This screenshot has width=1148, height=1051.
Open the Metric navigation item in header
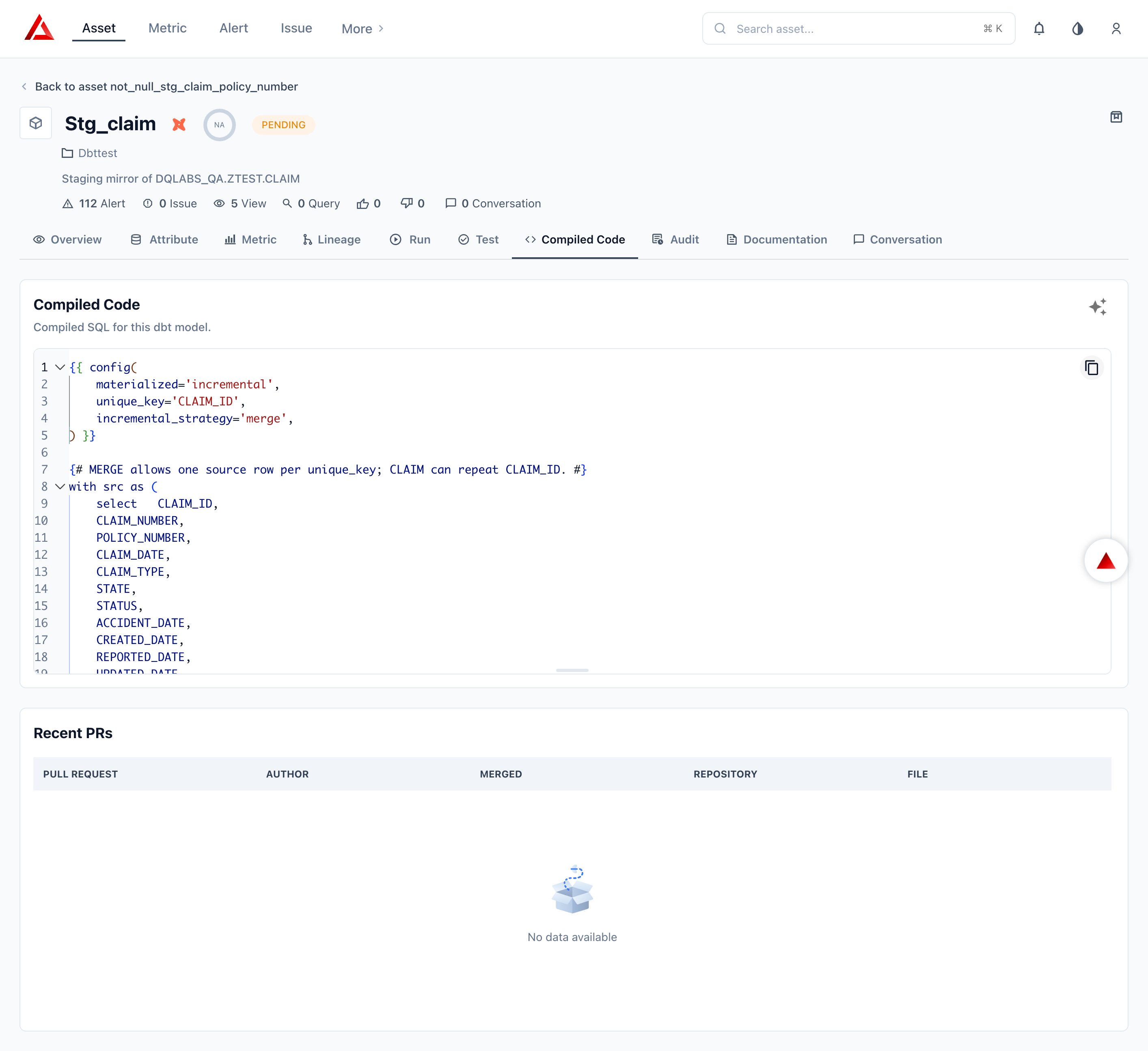167,28
